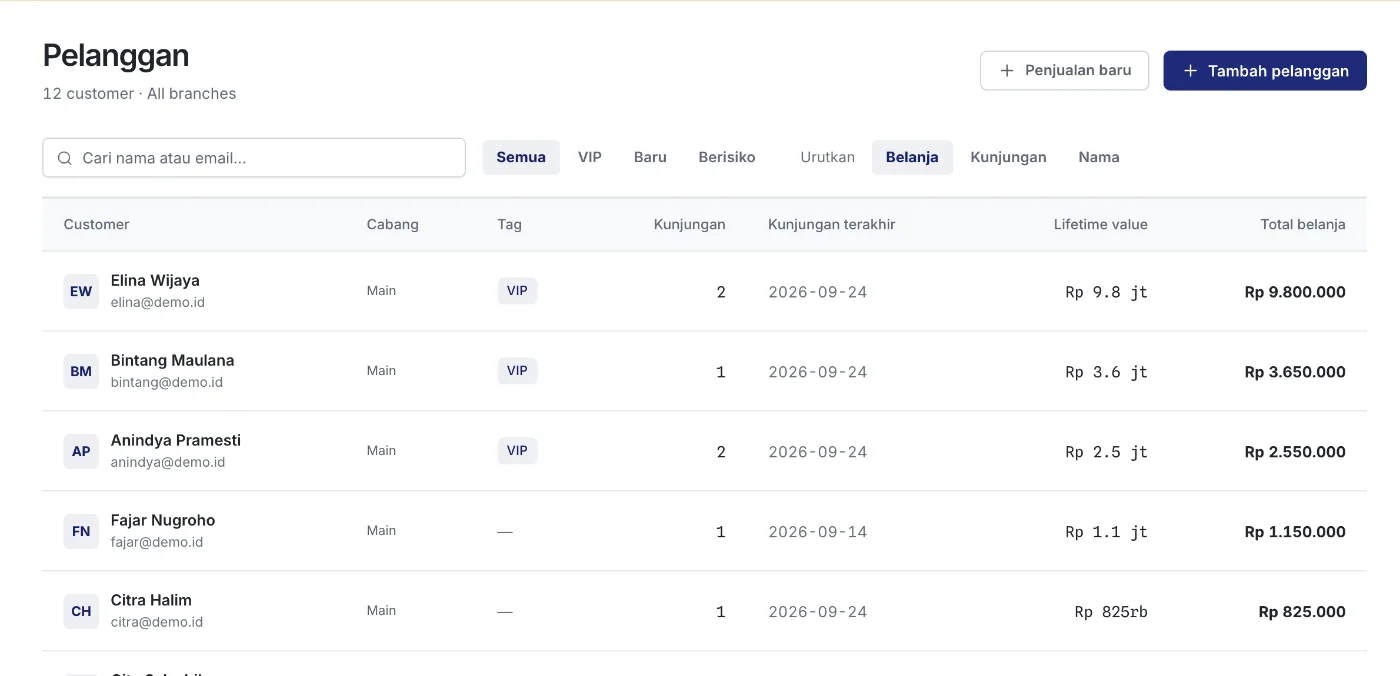Click the CH avatar badge

[x=81, y=611]
